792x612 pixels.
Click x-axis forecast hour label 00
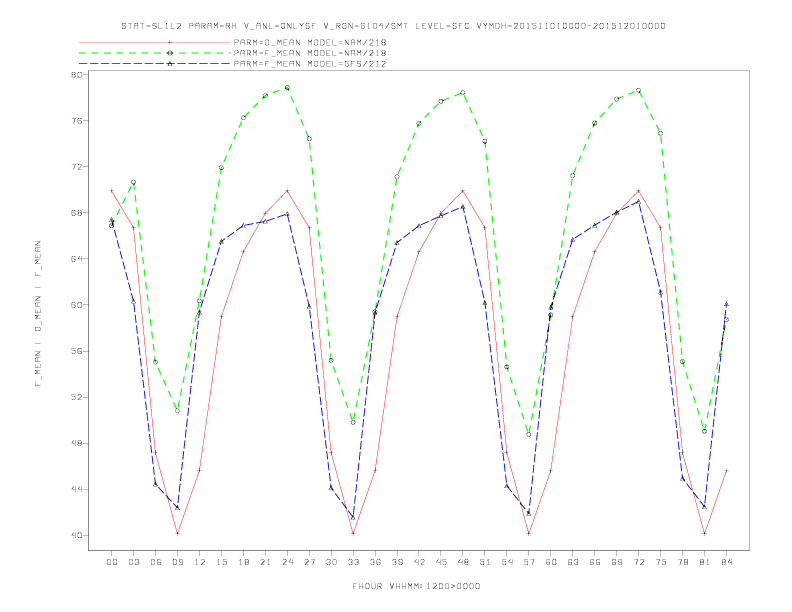112,562
